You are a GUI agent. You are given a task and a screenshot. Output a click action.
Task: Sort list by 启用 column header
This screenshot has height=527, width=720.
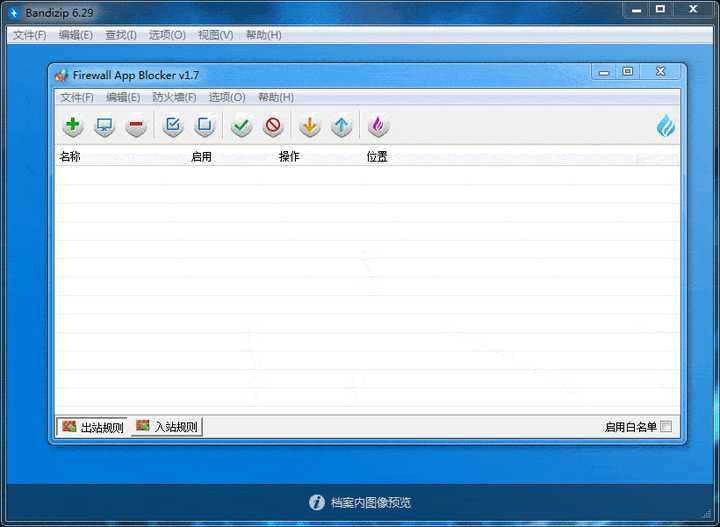[x=201, y=157]
